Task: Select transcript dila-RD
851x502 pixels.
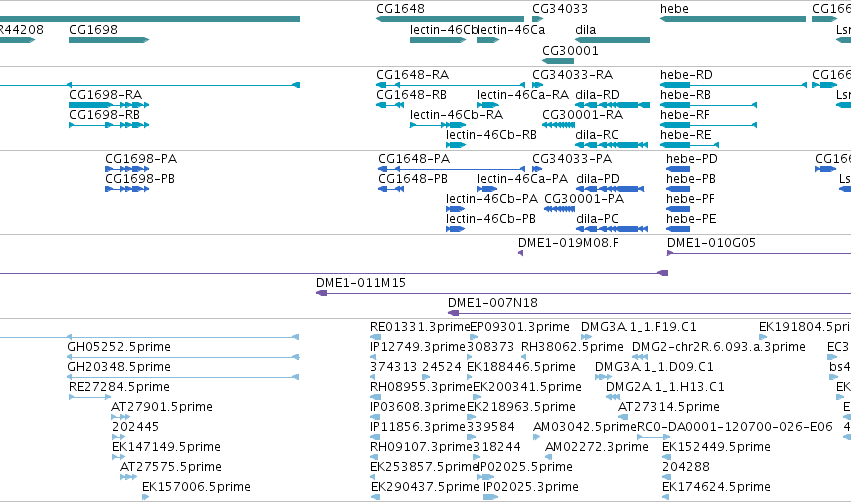Action: tap(597, 94)
